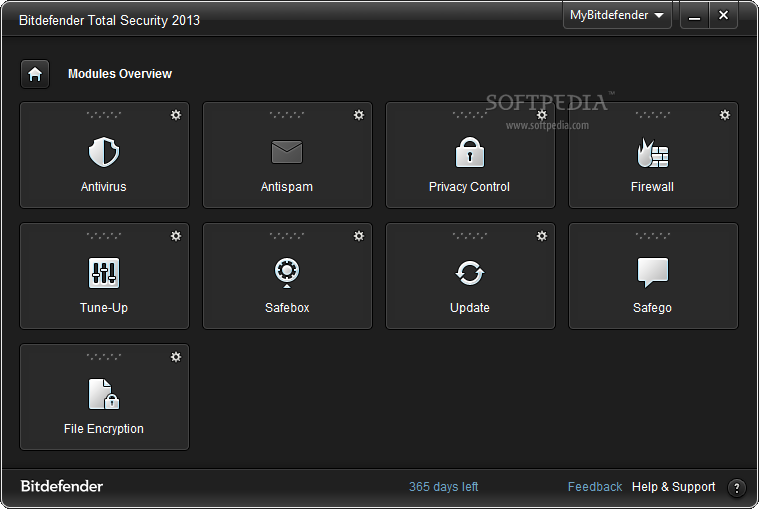Open the Firewall flame-and-bricks icon

[x=653, y=152]
